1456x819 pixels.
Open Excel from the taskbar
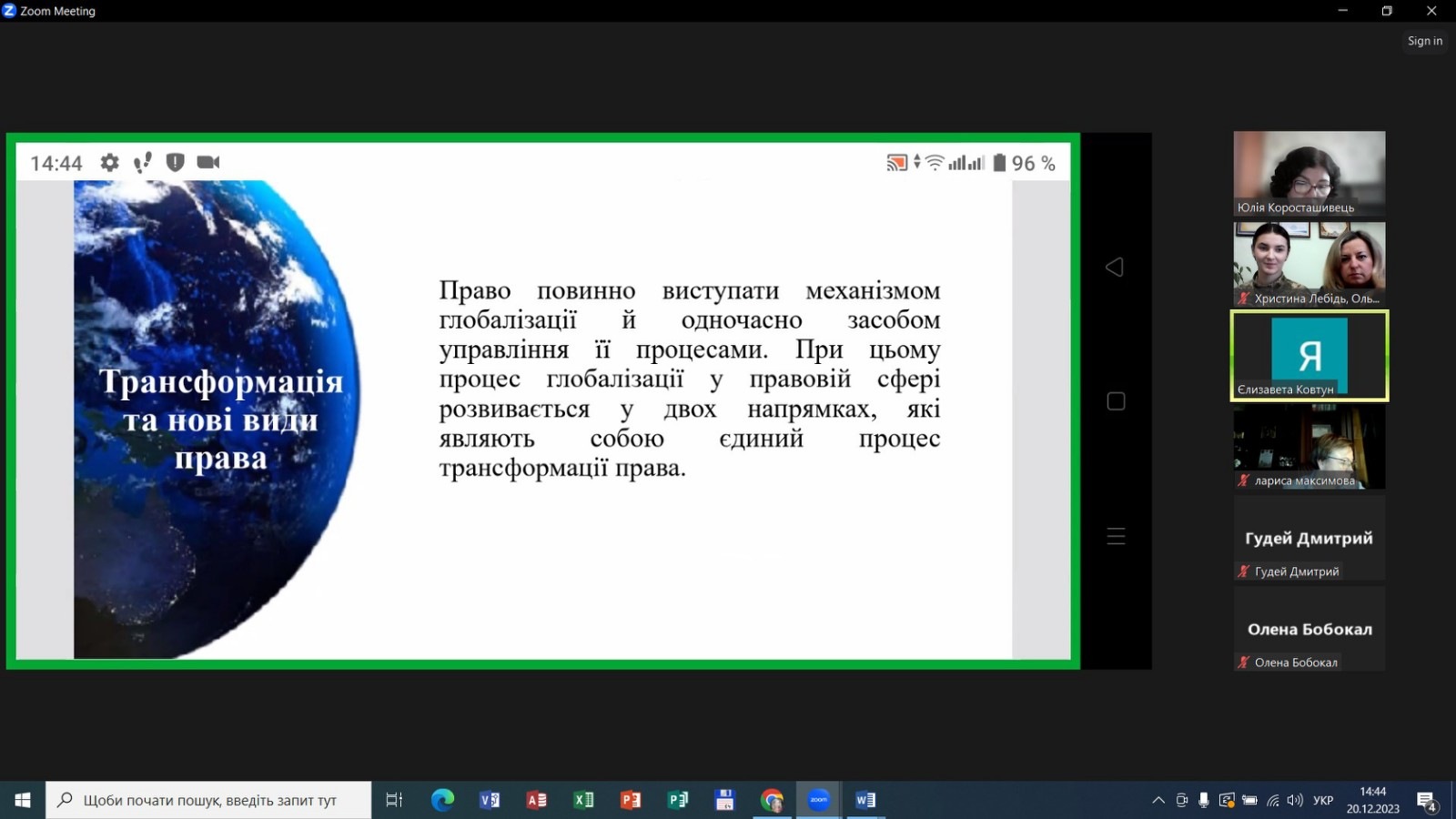[x=583, y=800]
